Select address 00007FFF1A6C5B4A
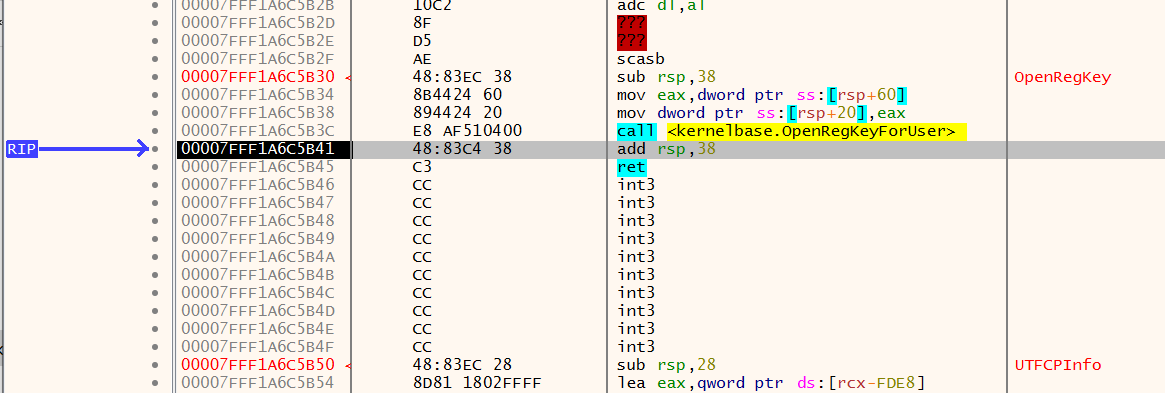The width and height of the screenshot is (1165, 393). [x=258, y=257]
